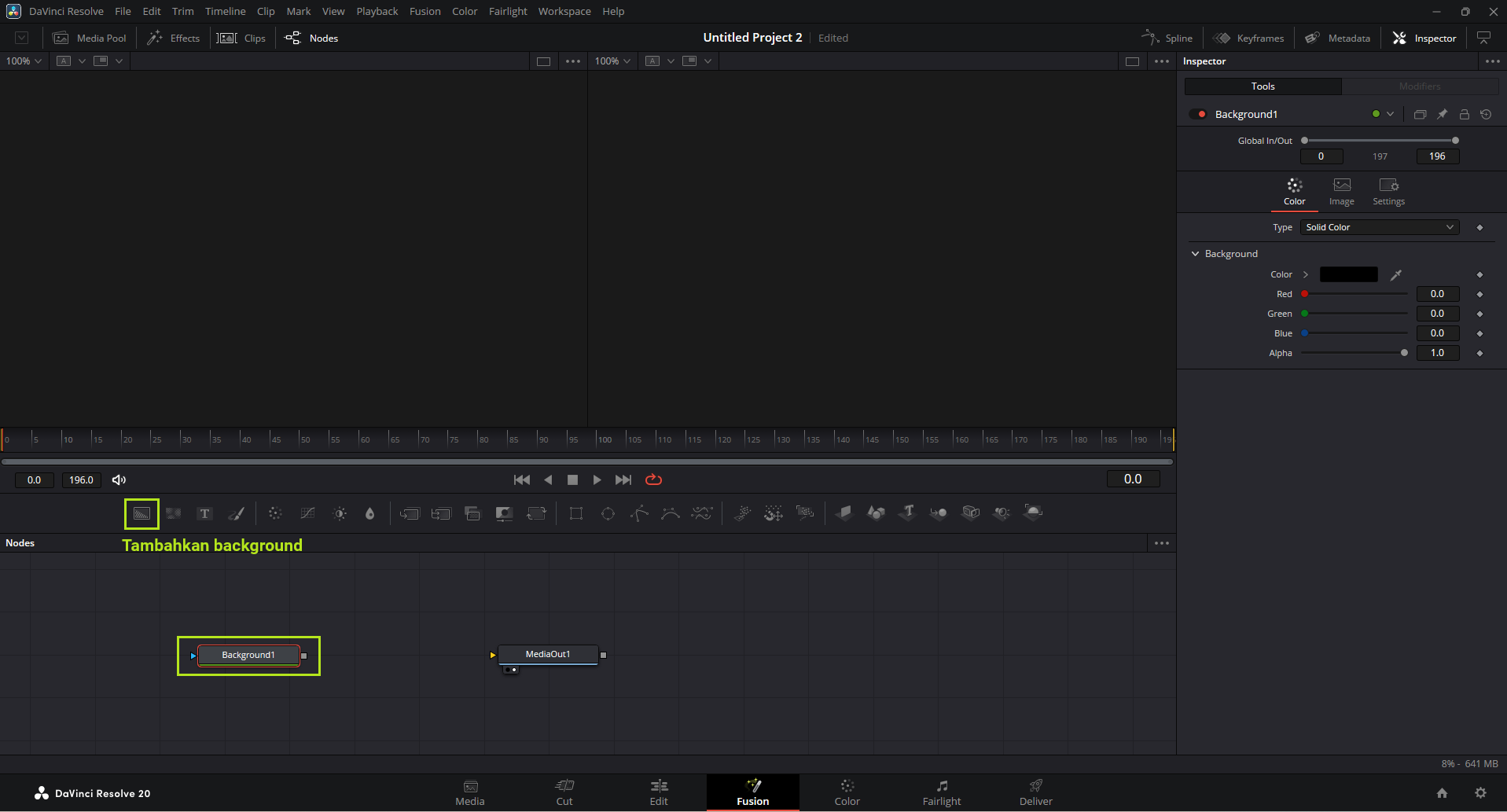Click the Alpha slider handle

(1404, 353)
